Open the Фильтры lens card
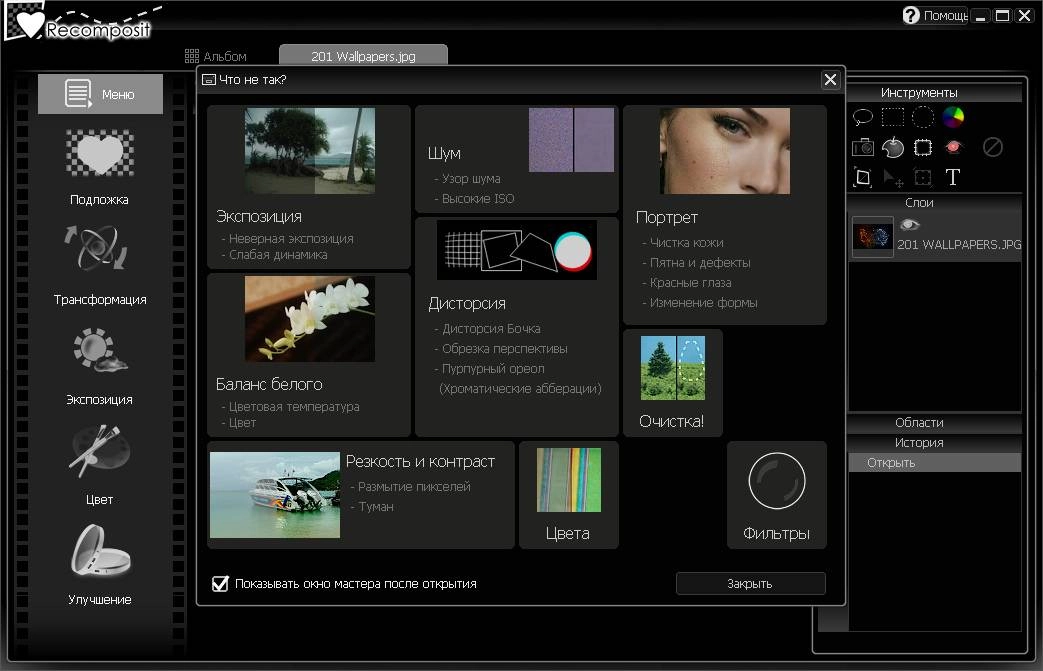This screenshot has height=671, width=1043. [777, 495]
